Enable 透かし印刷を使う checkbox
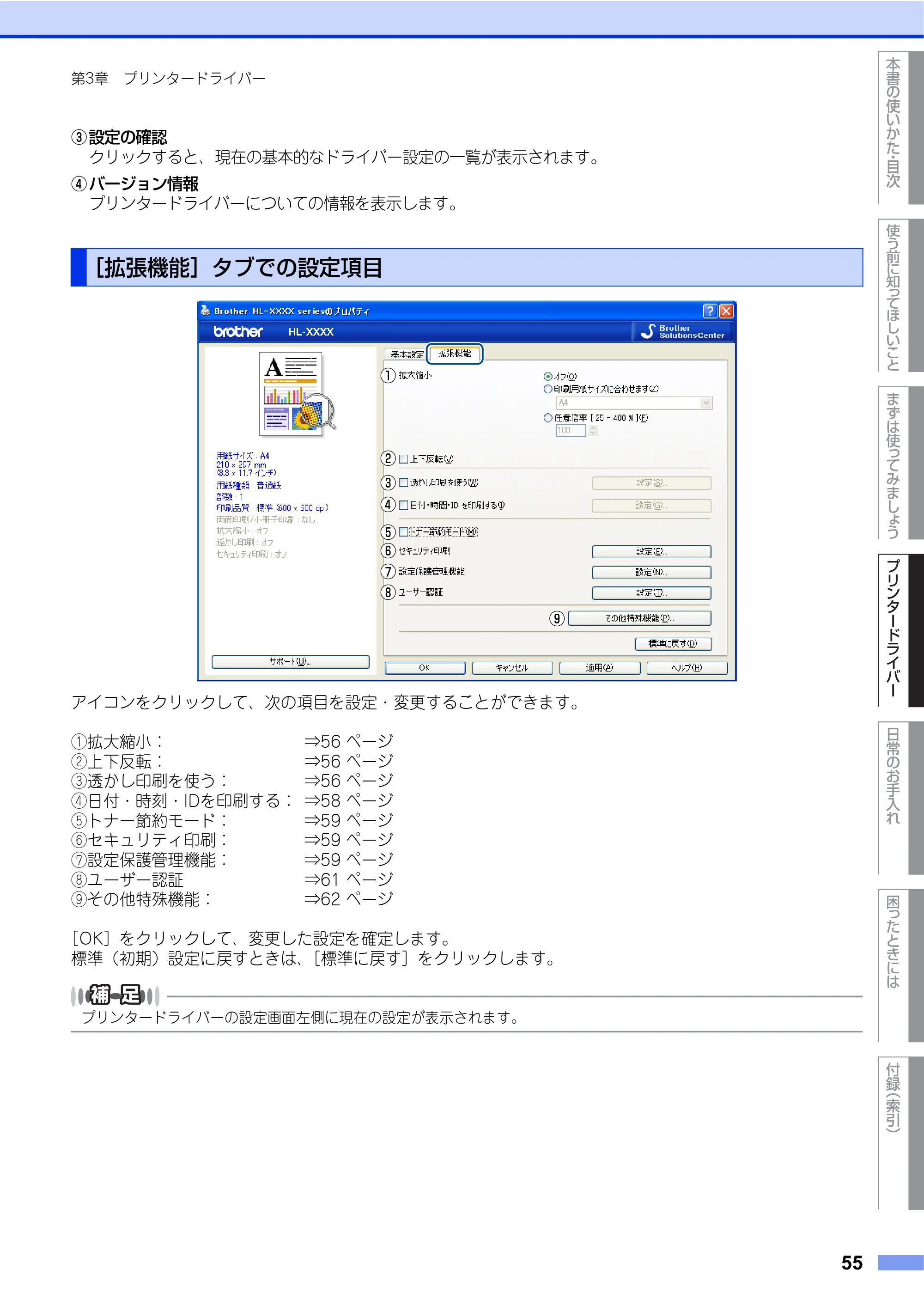Image resolution: width=924 pixels, height=1306 pixels. 403,482
